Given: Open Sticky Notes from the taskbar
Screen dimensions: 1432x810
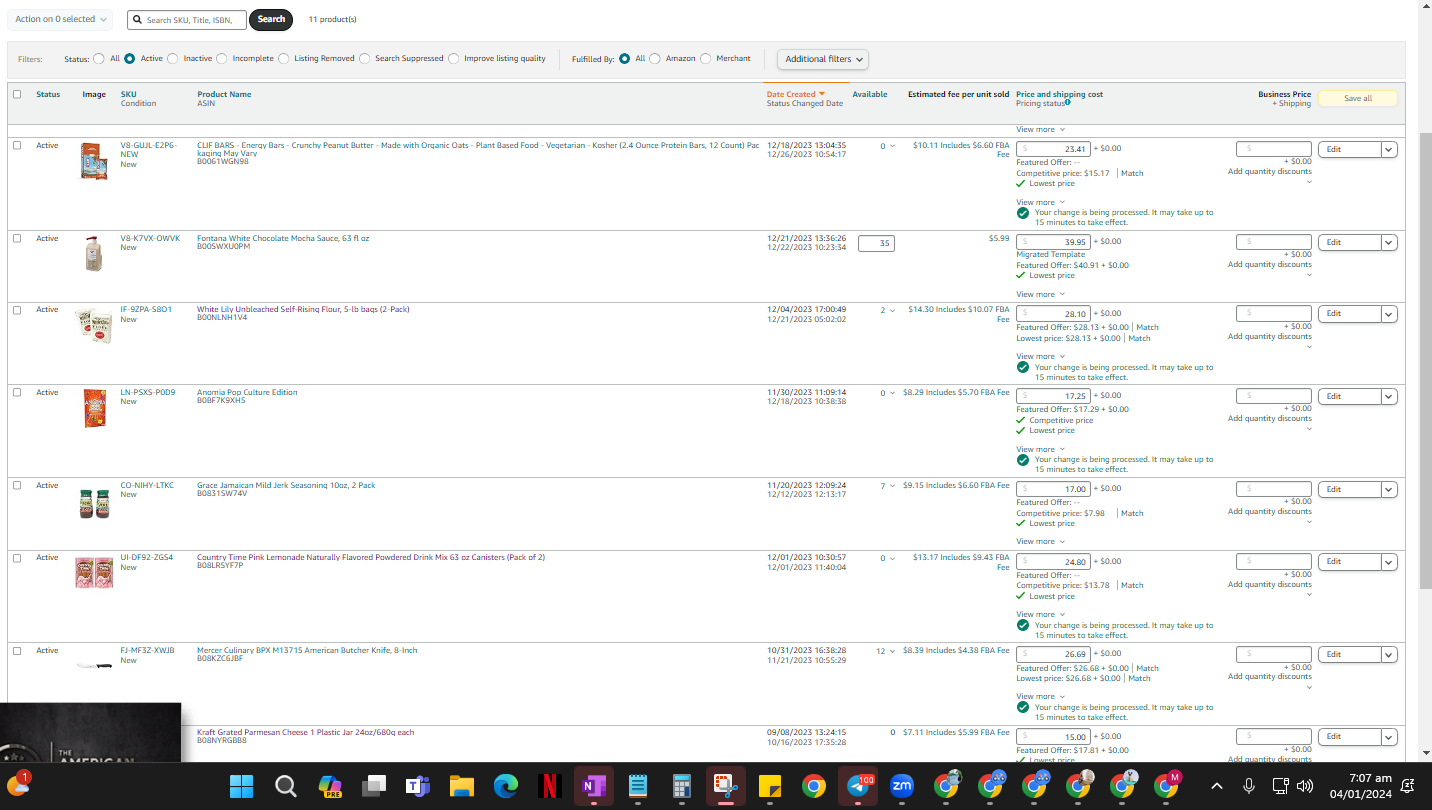Looking at the screenshot, I should pos(770,786).
